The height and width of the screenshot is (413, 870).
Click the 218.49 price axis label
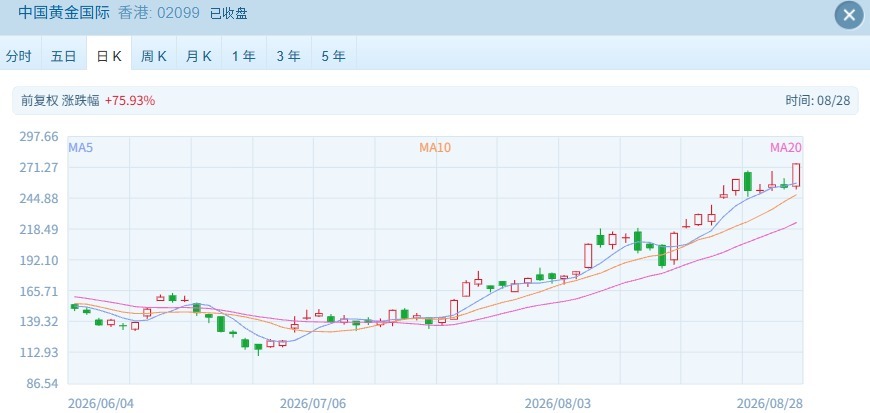(39, 229)
